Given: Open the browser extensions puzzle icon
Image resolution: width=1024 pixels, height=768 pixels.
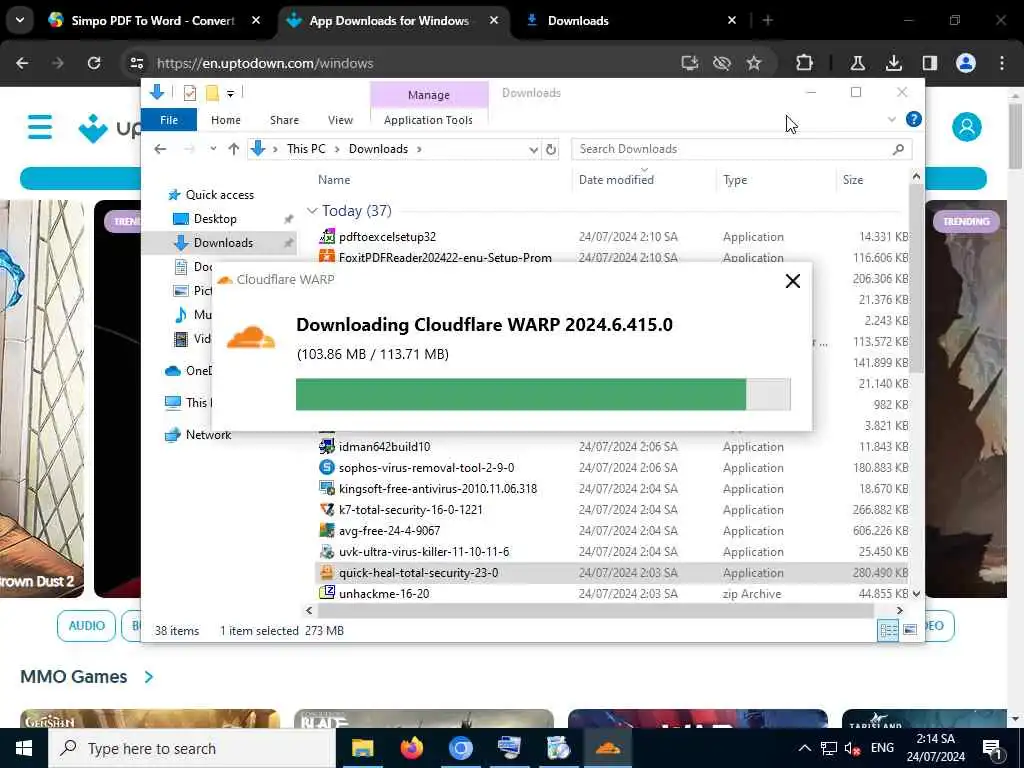Looking at the screenshot, I should (805, 63).
